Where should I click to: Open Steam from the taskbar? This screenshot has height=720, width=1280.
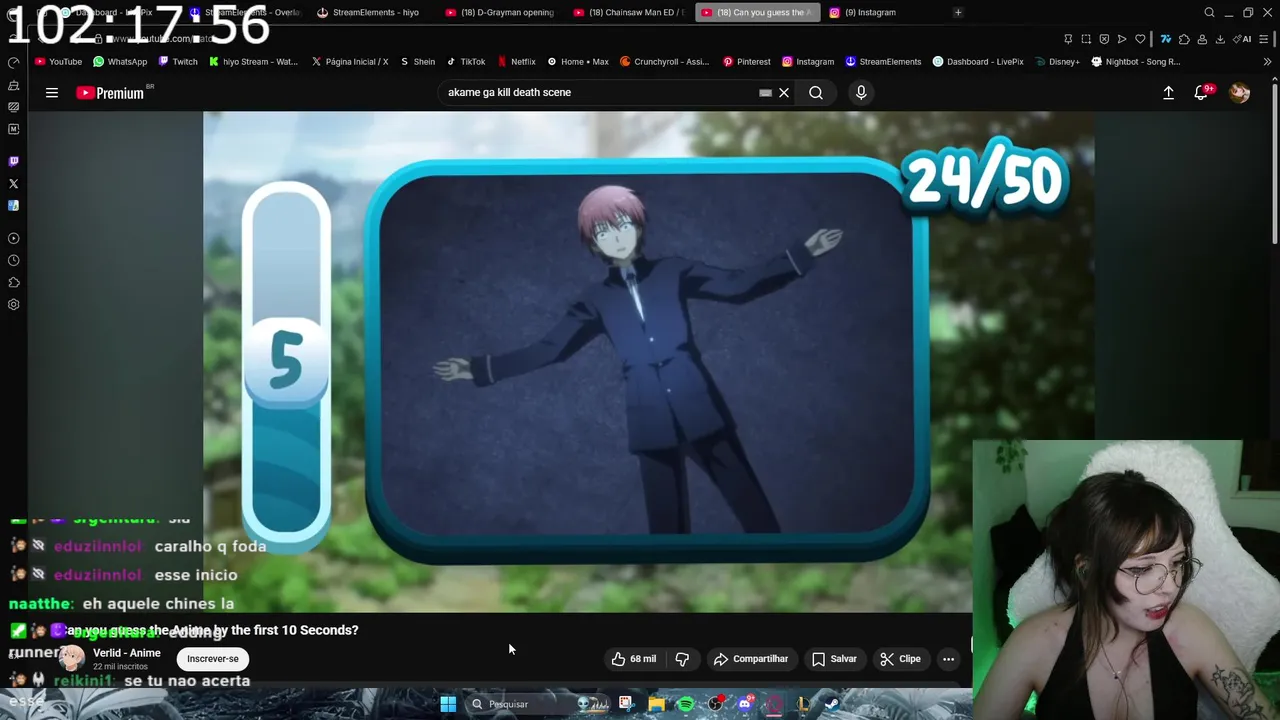pyautogui.click(x=832, y=704)
